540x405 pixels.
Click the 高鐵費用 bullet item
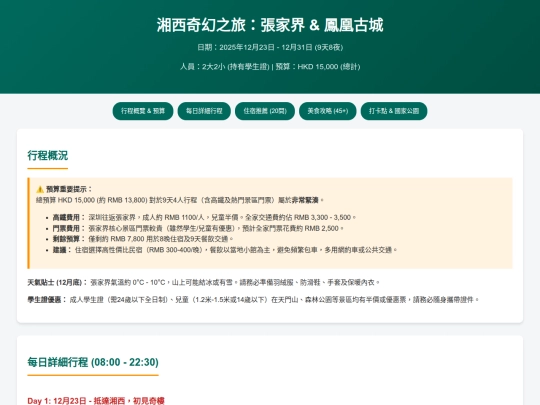click(204, 217)
